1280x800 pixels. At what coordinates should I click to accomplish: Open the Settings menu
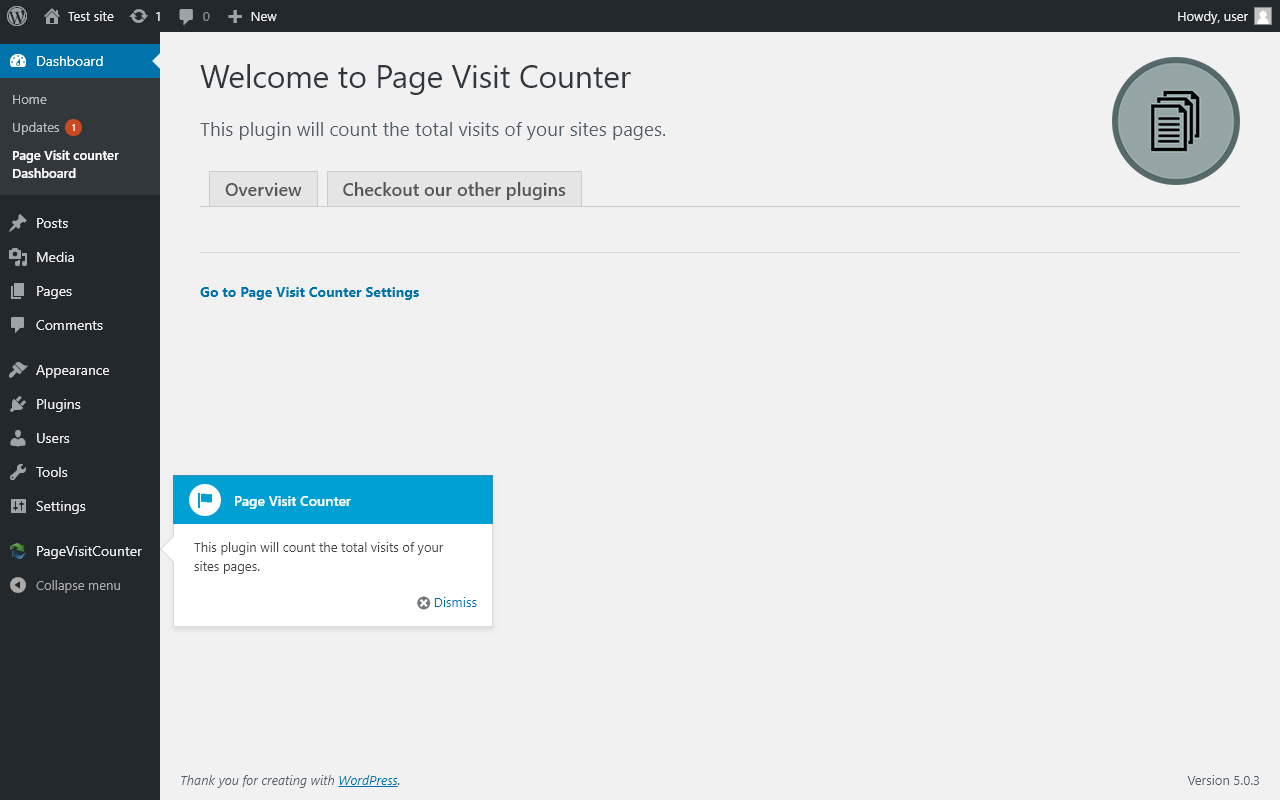(80, 506)
